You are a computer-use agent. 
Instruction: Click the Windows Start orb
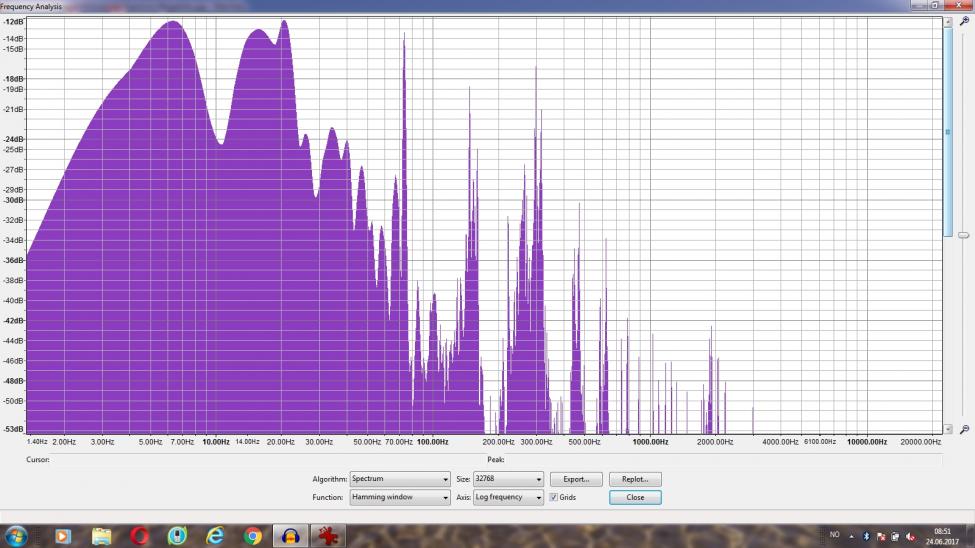(17, 537)
